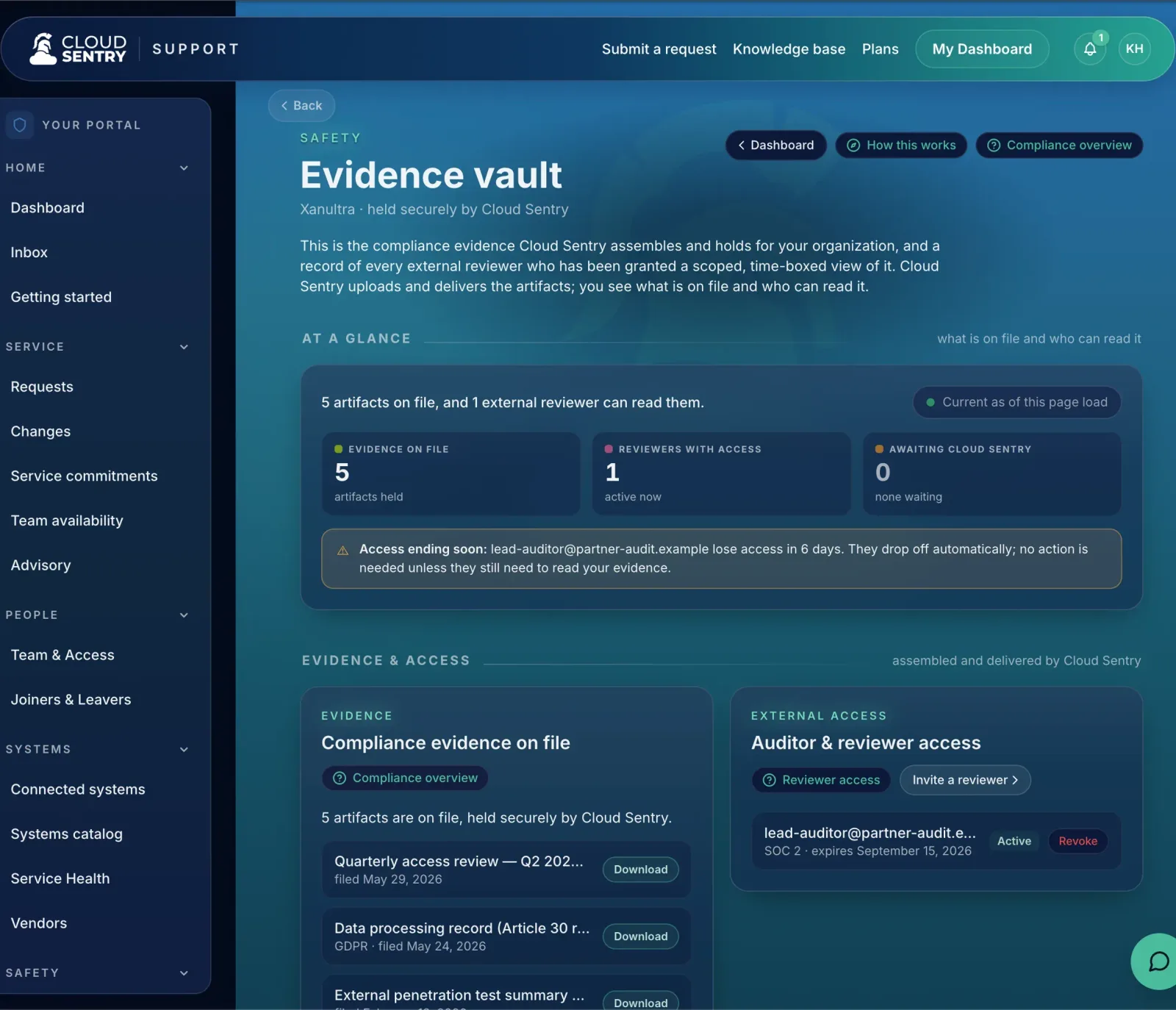Go to Plans in top navigation
Image resolution: width=1176 pixels, height=1010 pixels.
click(880, 49)
